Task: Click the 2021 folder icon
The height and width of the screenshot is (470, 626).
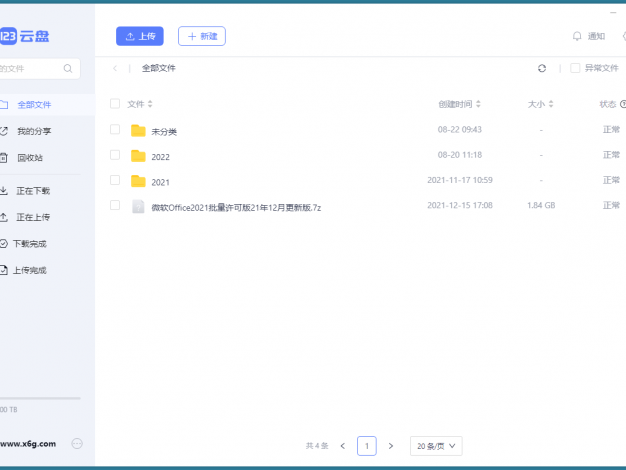Action: pyautogui.click(x=138, y=181)
